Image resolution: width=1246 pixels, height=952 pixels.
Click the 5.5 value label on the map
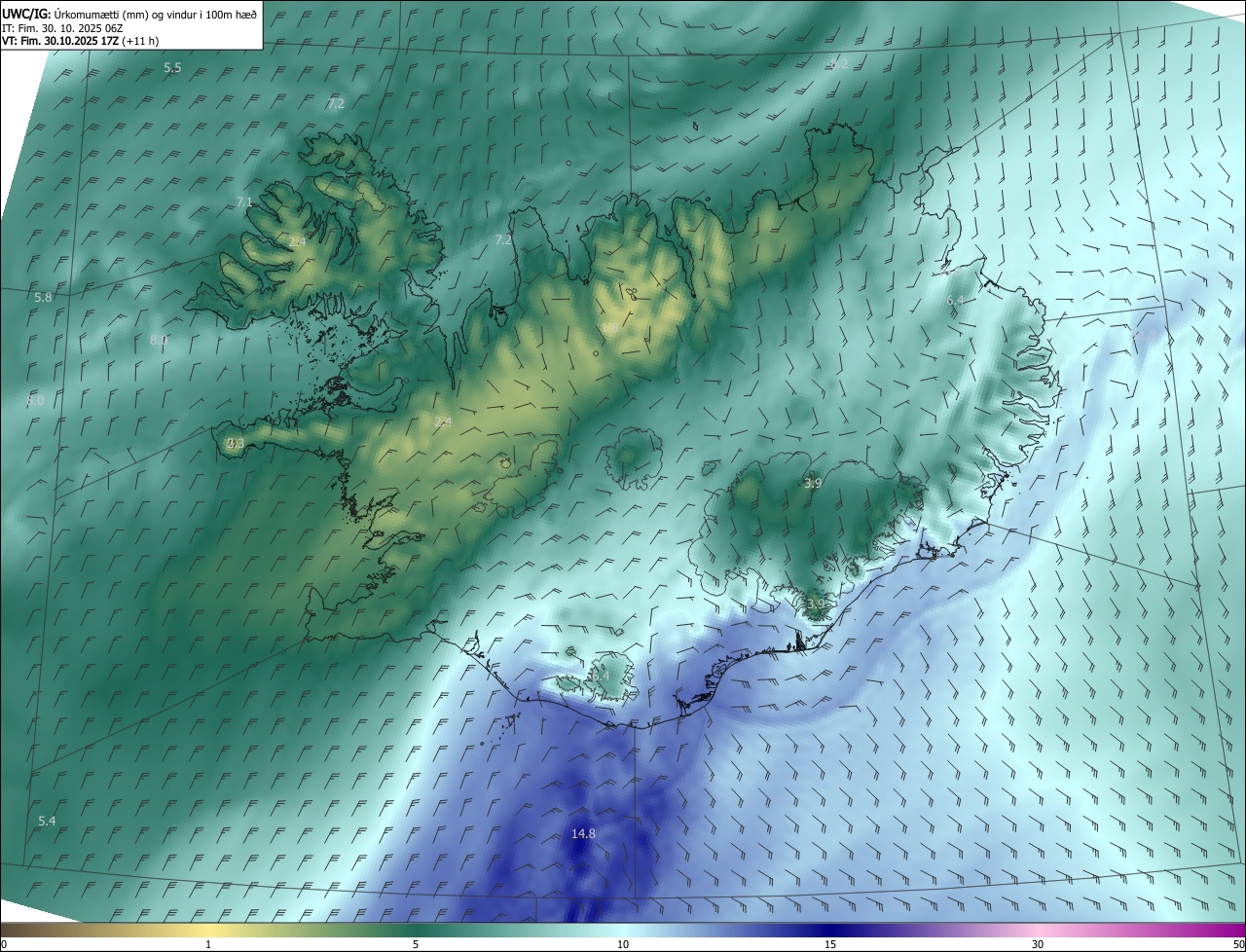pos(172,68)
